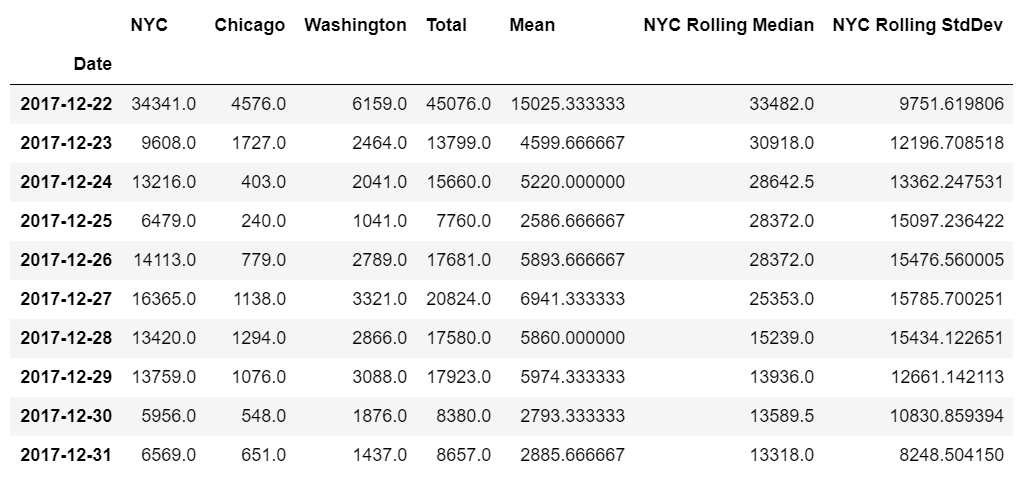Click the NYC column header

149,25
